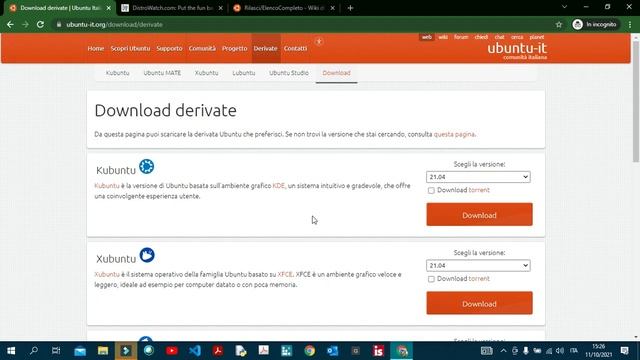The height and width of the screenshot is (360, 640).
Task: Open the 'wiki' top-bar link
Action: (x=443, y=37)
